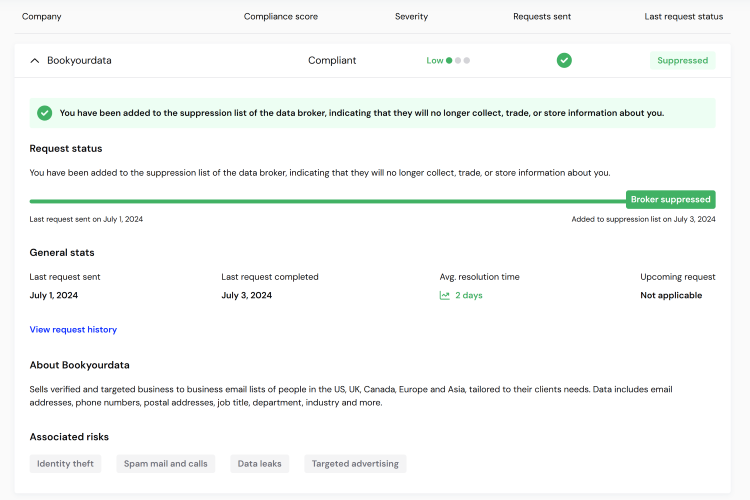Click the General stats heading

pyautogui.click(x=62, y=253)
